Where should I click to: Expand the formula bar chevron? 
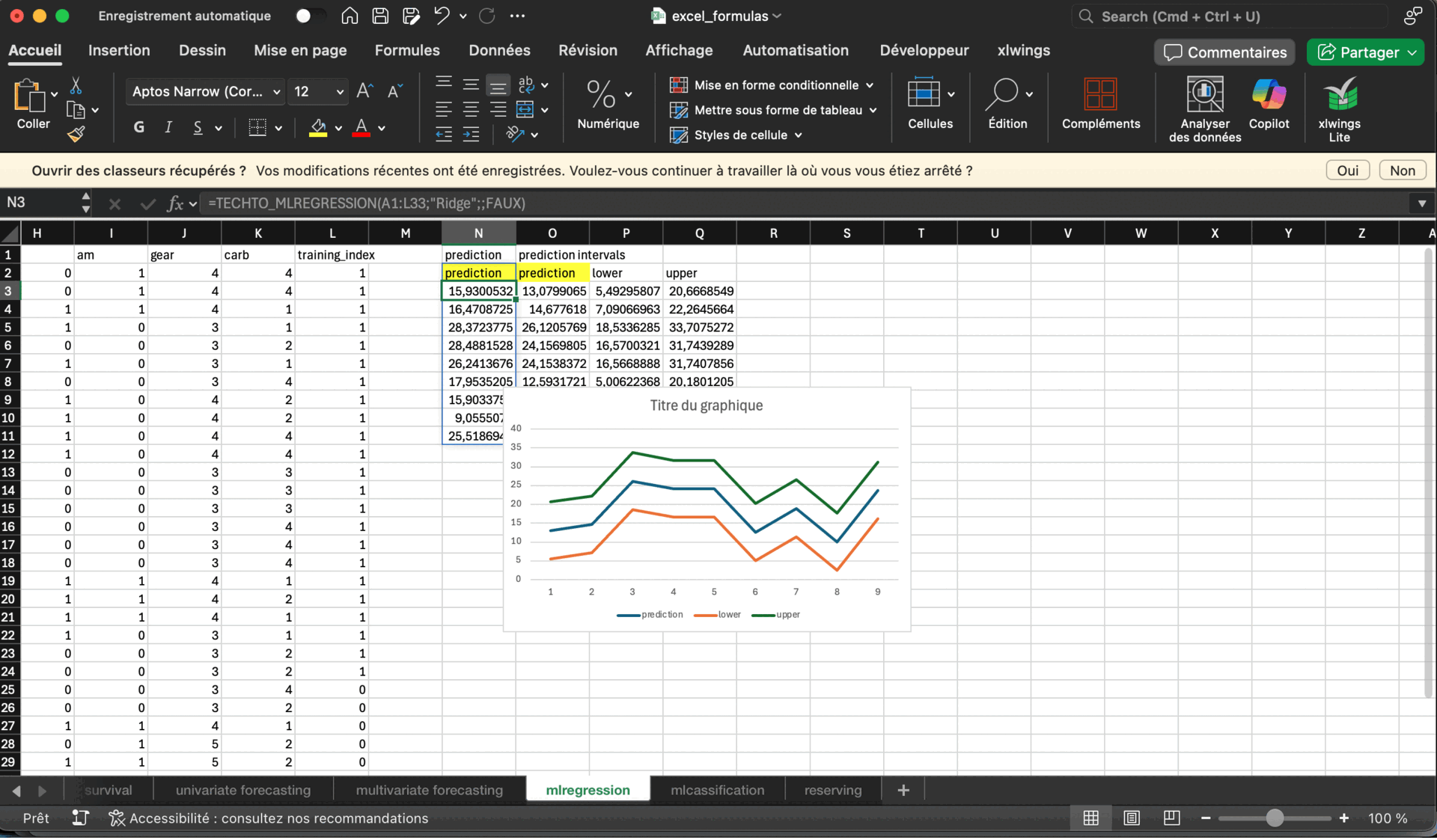pos(1421,203)
